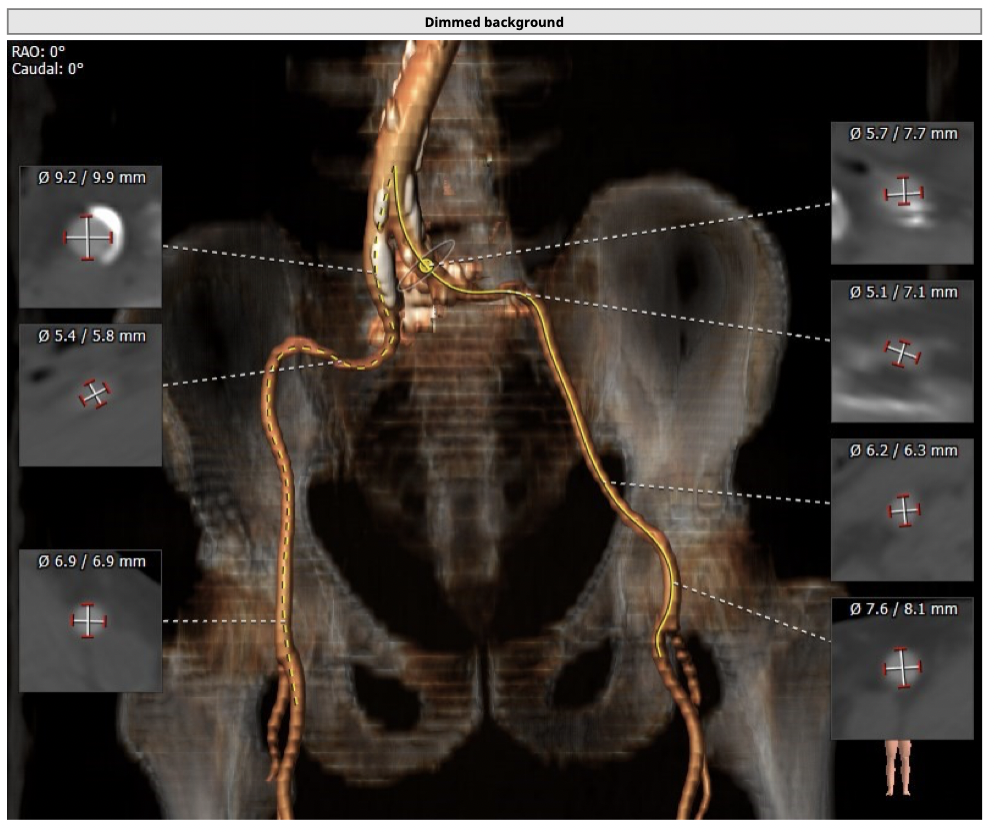Click the Ø 7.6 / 8.1 mm measurement label
Viewport: 996px width, 832px height.
click(903, 608)
